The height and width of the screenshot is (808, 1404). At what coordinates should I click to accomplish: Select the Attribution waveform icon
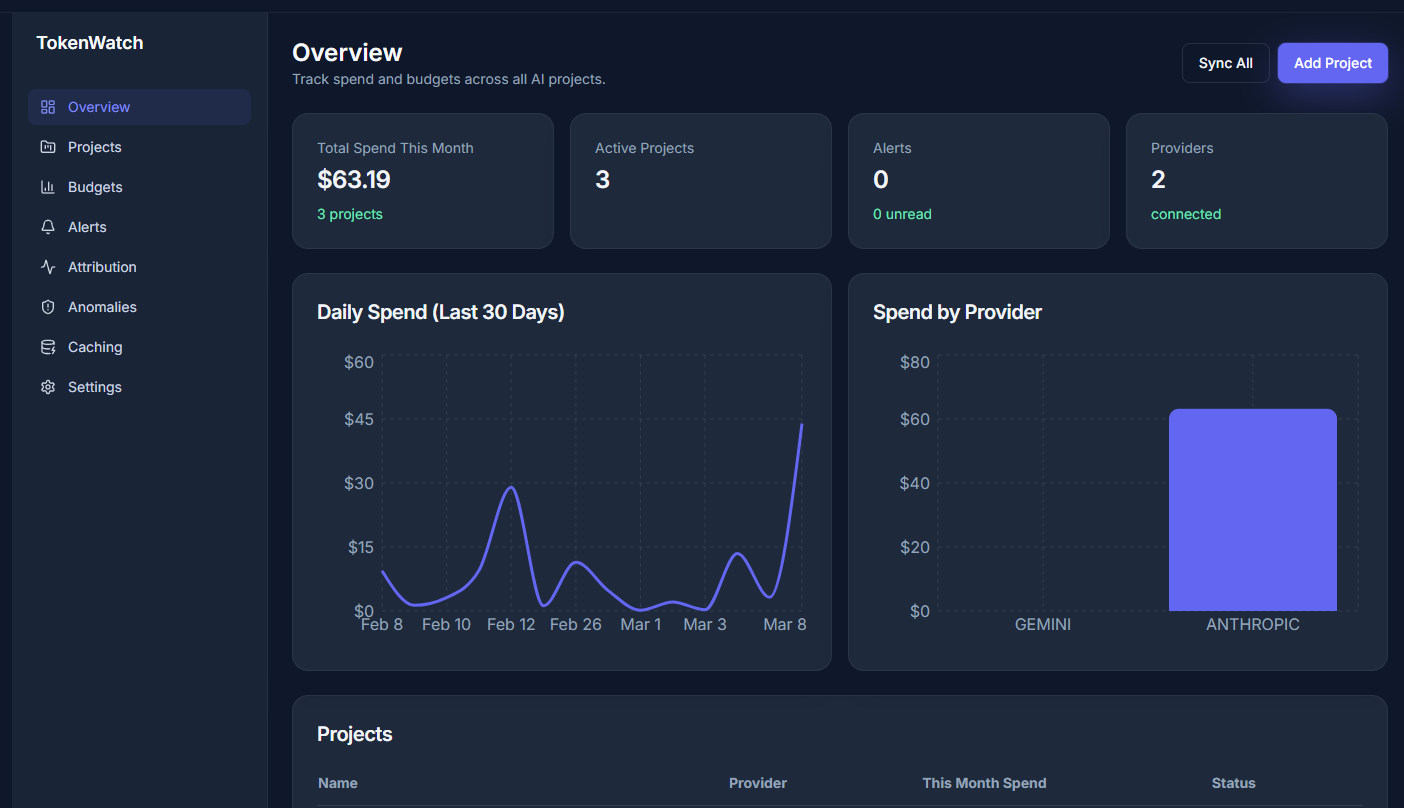point(48,266)
